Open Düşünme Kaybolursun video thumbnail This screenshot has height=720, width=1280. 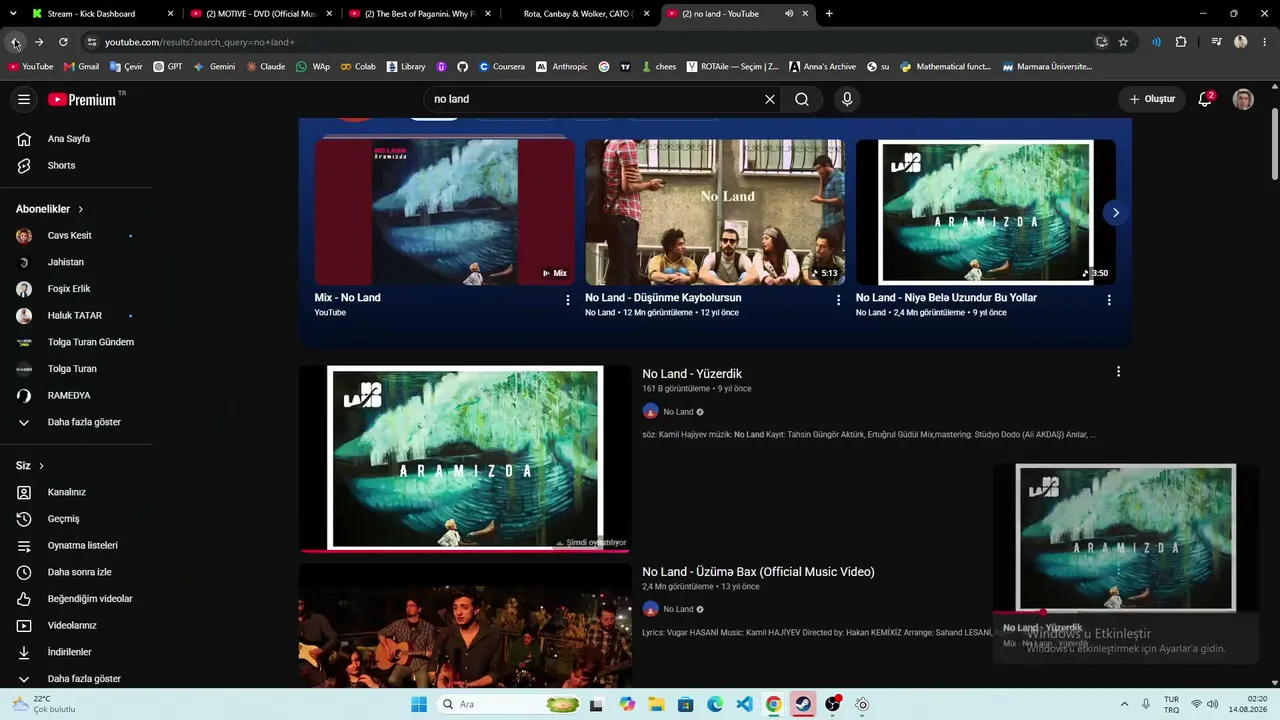click(x=715, y=212)
